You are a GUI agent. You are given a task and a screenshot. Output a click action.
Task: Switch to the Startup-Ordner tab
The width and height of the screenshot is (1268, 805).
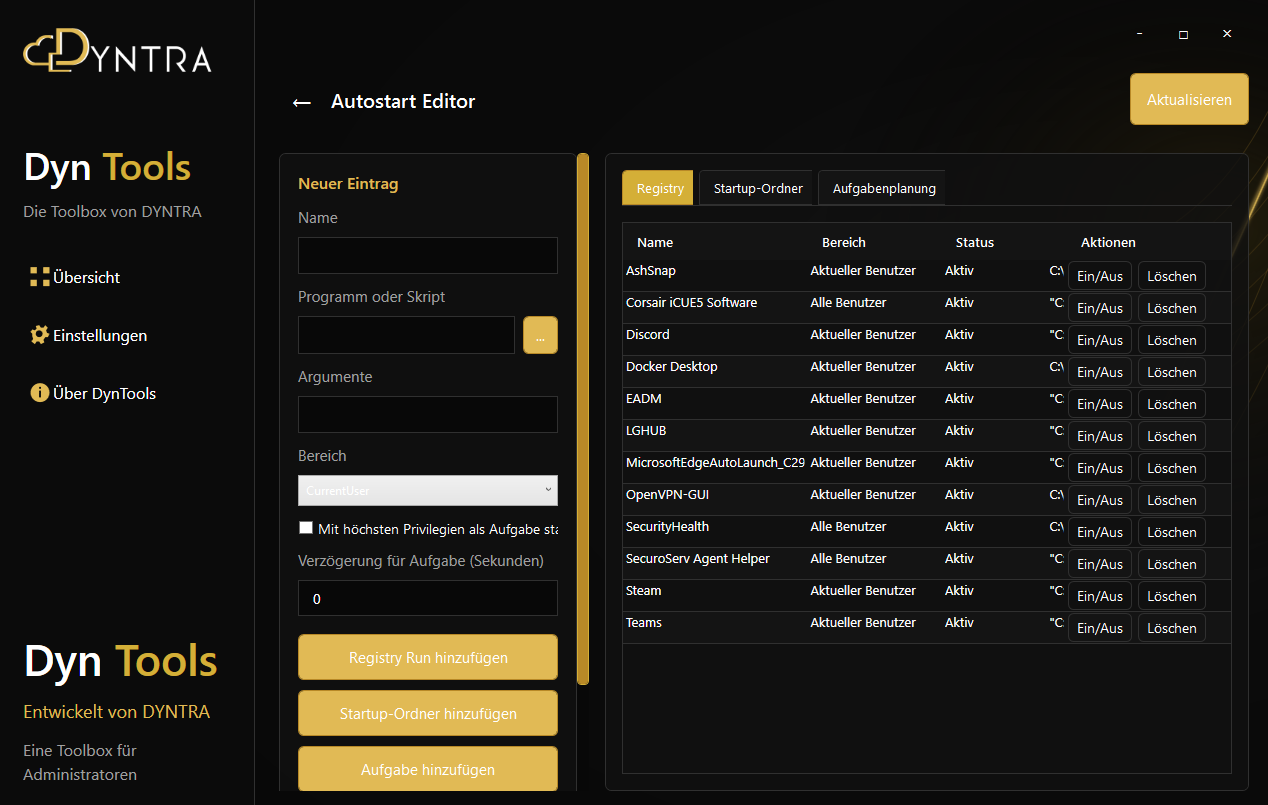point(758,188)
